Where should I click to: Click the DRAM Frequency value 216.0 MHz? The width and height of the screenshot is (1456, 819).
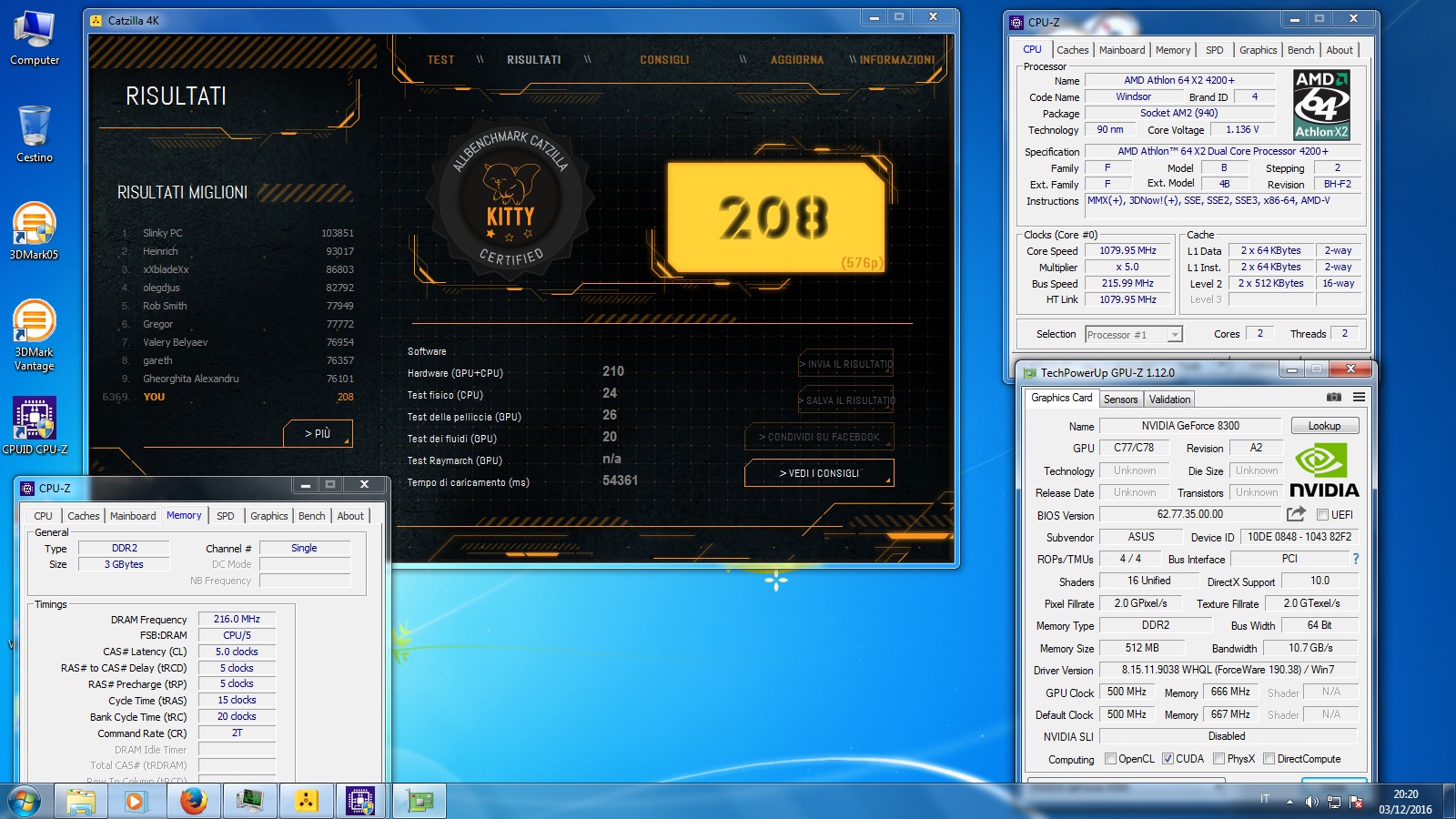237,619
